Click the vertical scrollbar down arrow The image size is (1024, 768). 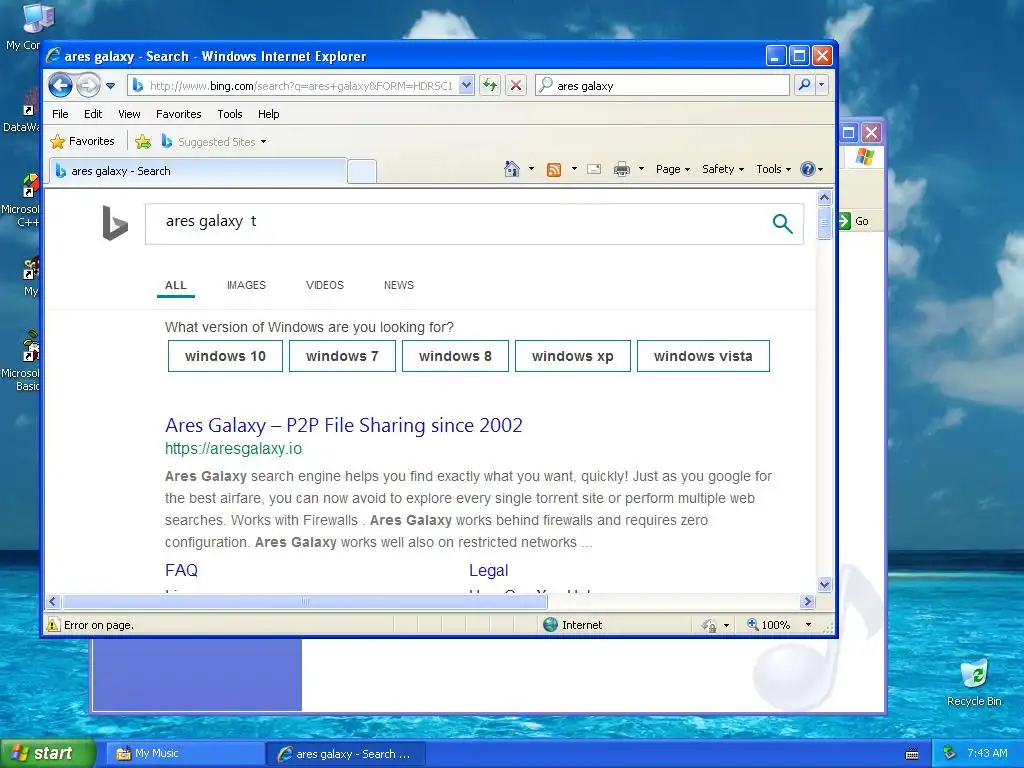[x=824, y=584]
